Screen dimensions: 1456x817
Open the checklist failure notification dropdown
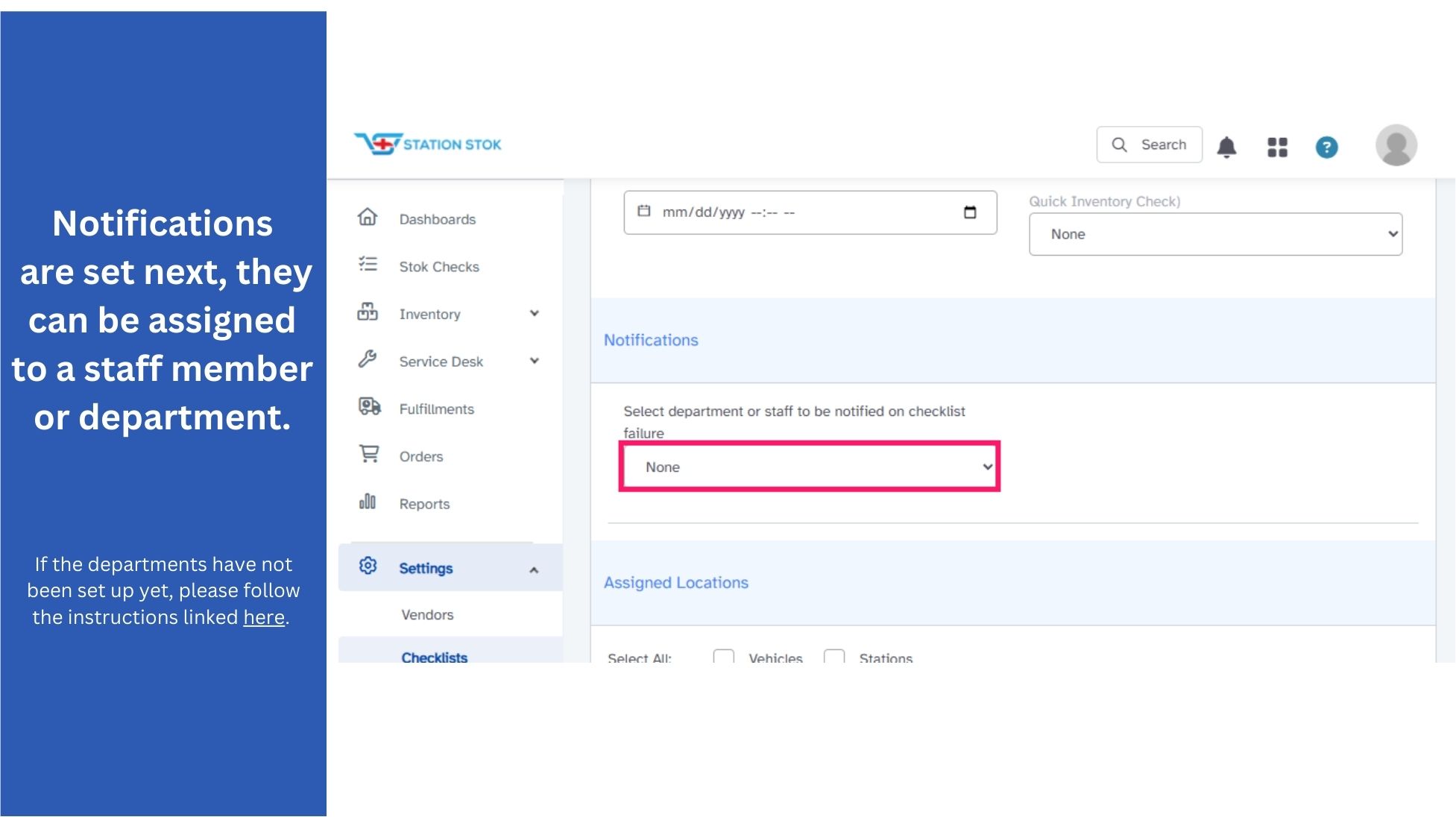point(810,467)
